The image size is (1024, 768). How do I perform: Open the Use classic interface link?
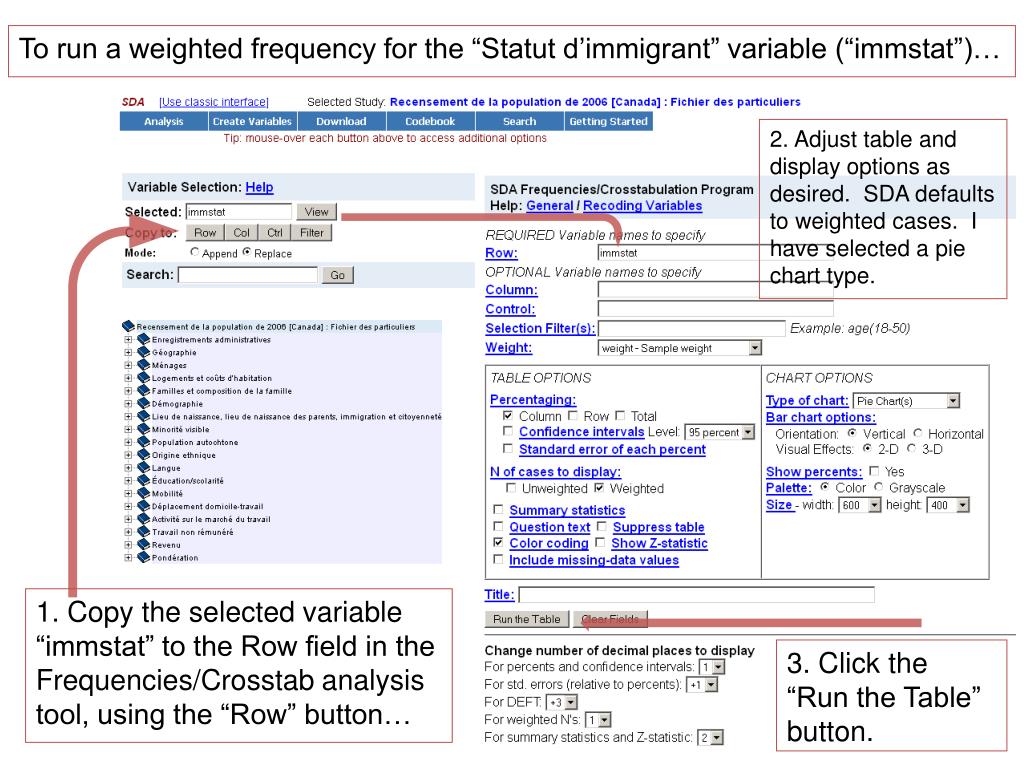(x=214, y=102)
